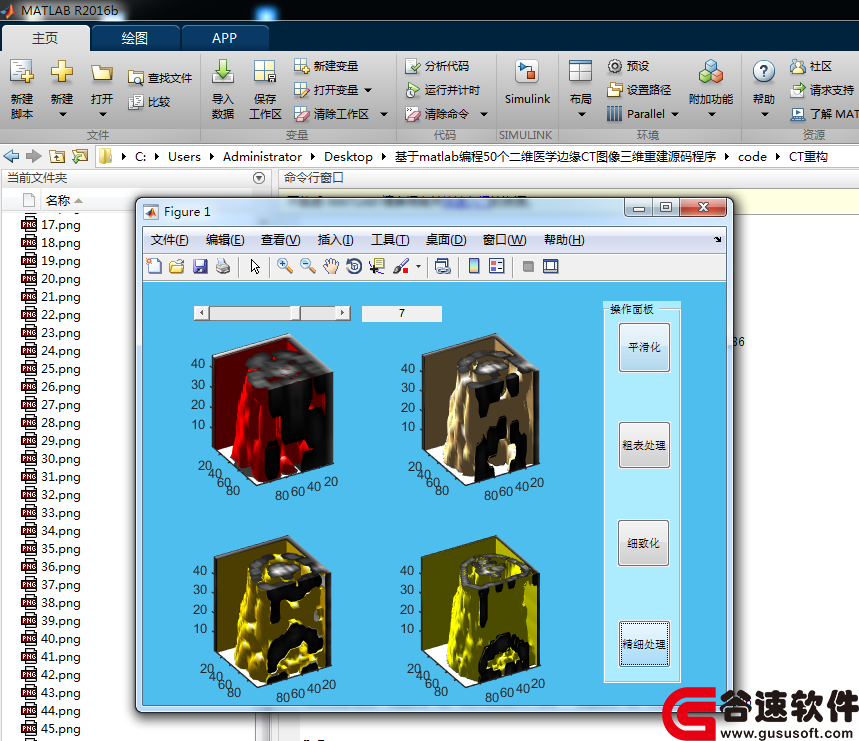The image size is (859, 741).
Task: Activate the Zoom In tool
Action: tap(284, 266)
